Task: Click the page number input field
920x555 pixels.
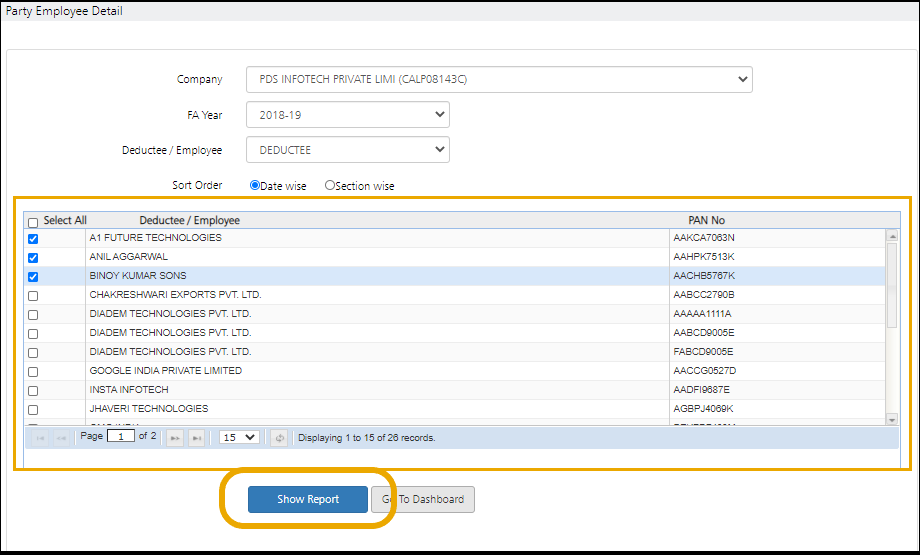Action: 121,436
